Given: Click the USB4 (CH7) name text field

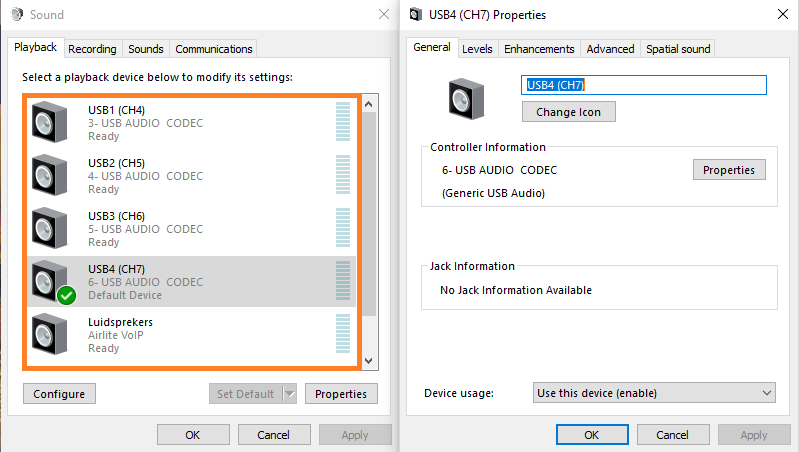Looking at the screenshot, I should coord(644,85).
